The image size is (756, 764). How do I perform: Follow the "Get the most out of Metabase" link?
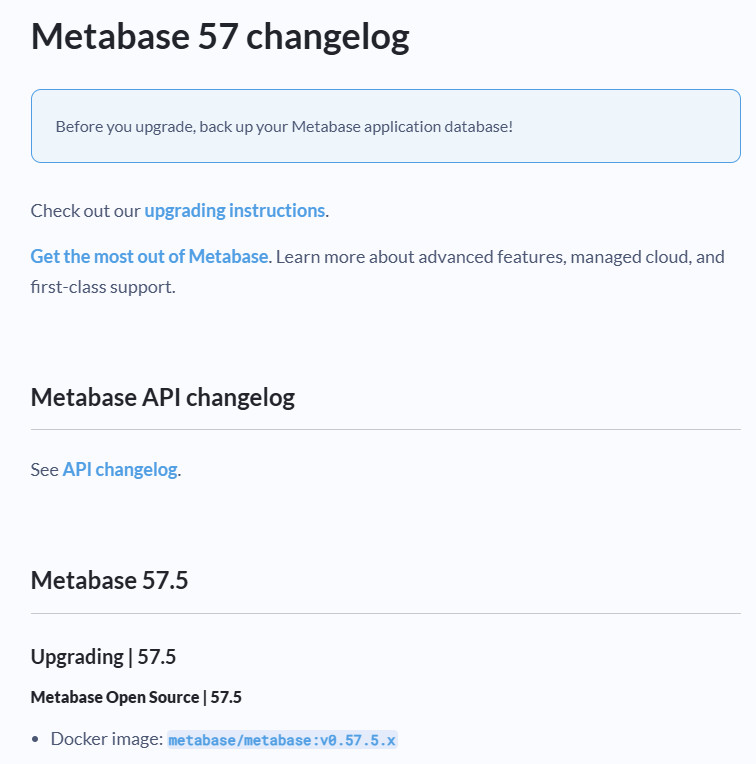pos(149,257)
